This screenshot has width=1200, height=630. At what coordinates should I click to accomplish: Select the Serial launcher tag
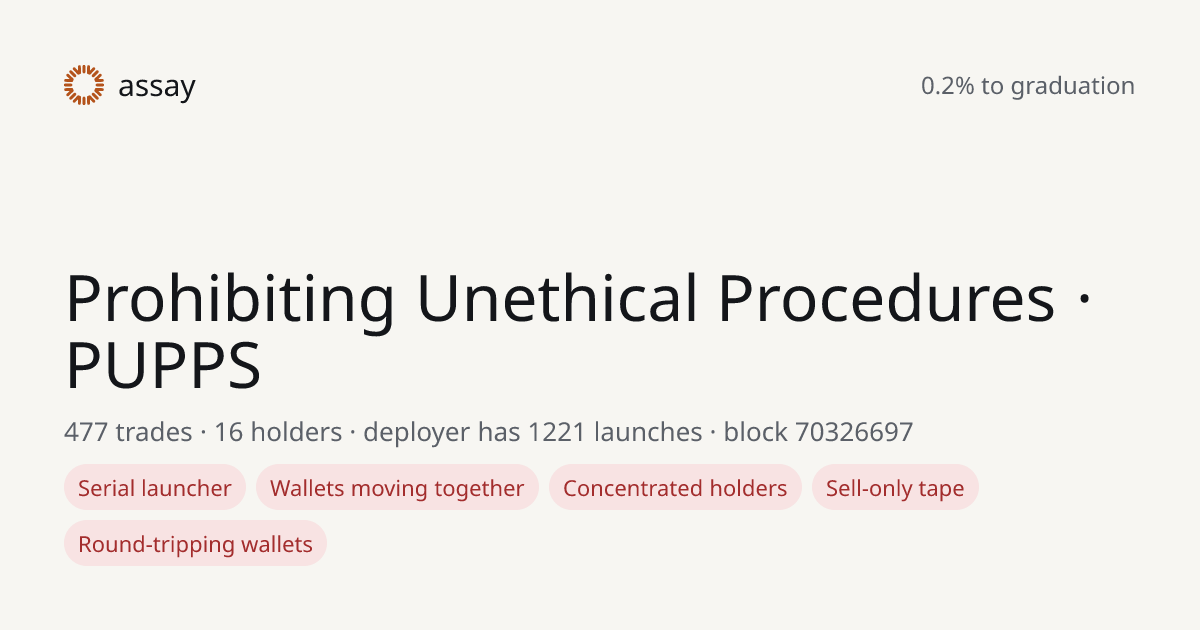click(x=155, y=488)
